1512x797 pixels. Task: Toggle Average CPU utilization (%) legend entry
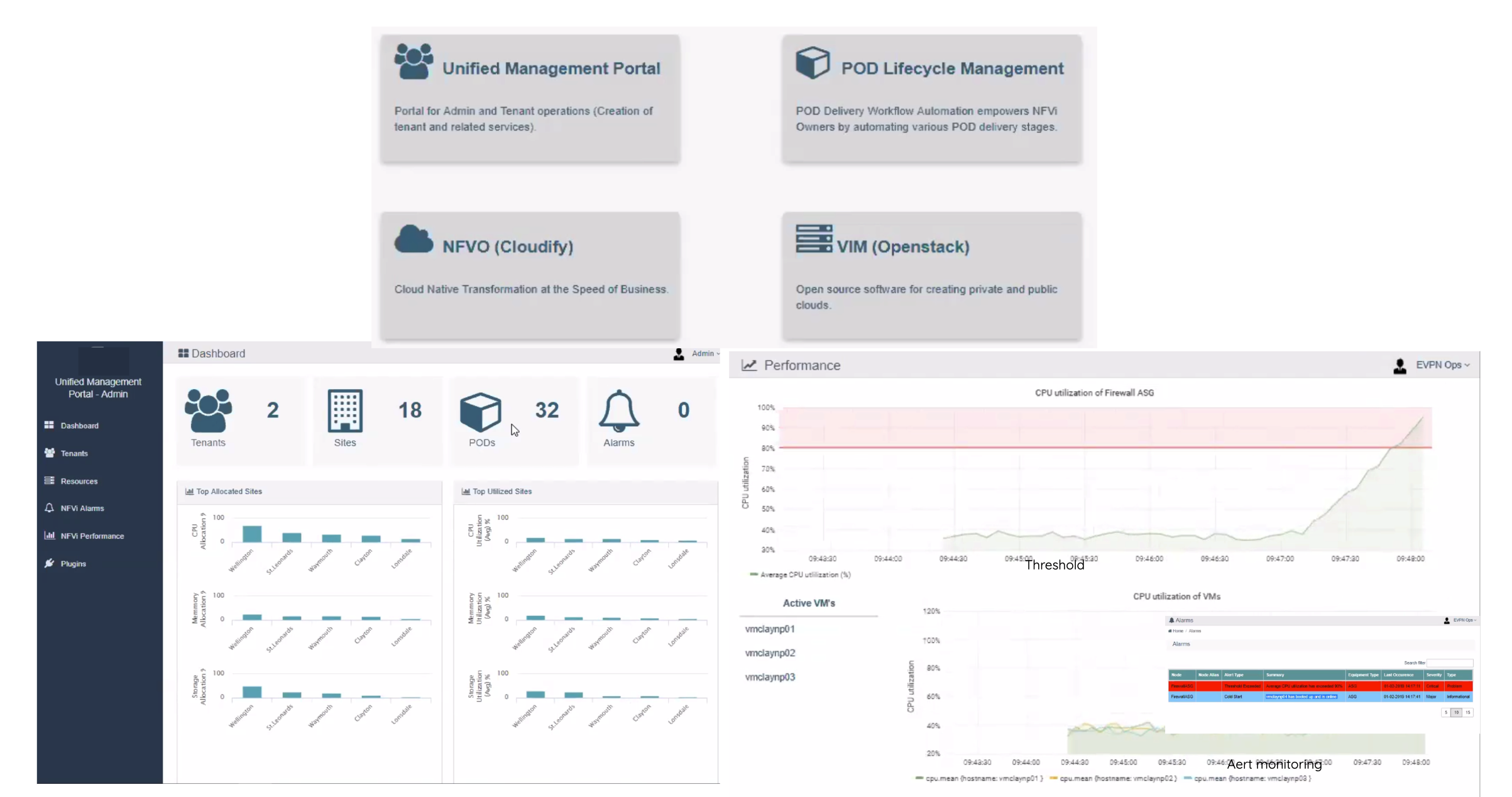tap(800, 574)
